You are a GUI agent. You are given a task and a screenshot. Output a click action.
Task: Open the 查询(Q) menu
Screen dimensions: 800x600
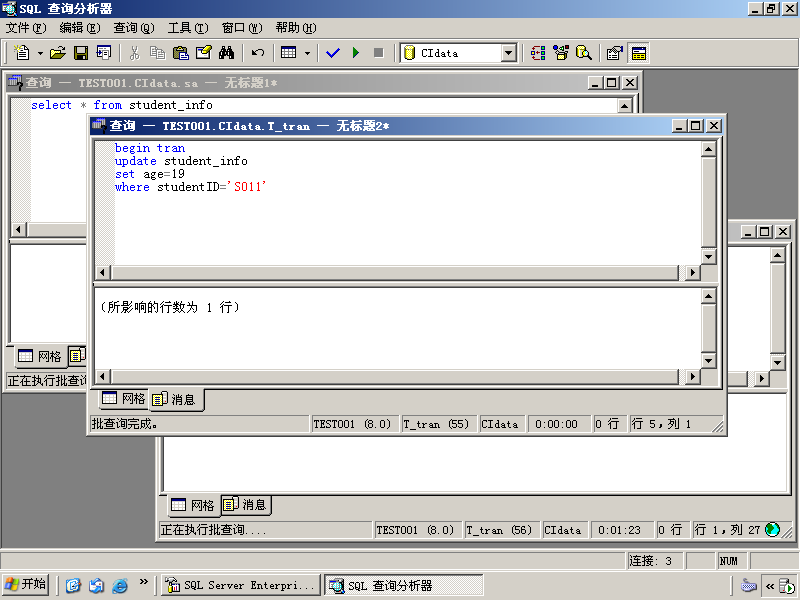[x=134, y=28]
